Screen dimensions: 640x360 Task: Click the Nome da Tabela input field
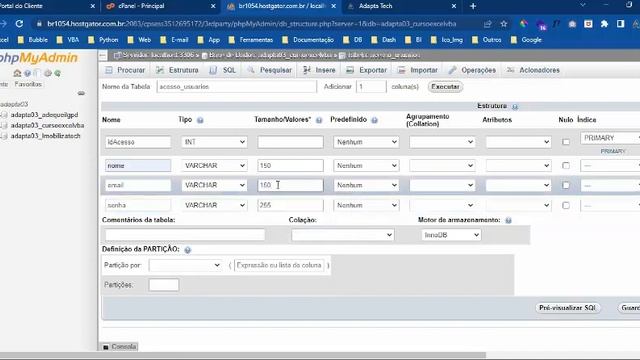point(236,87)
